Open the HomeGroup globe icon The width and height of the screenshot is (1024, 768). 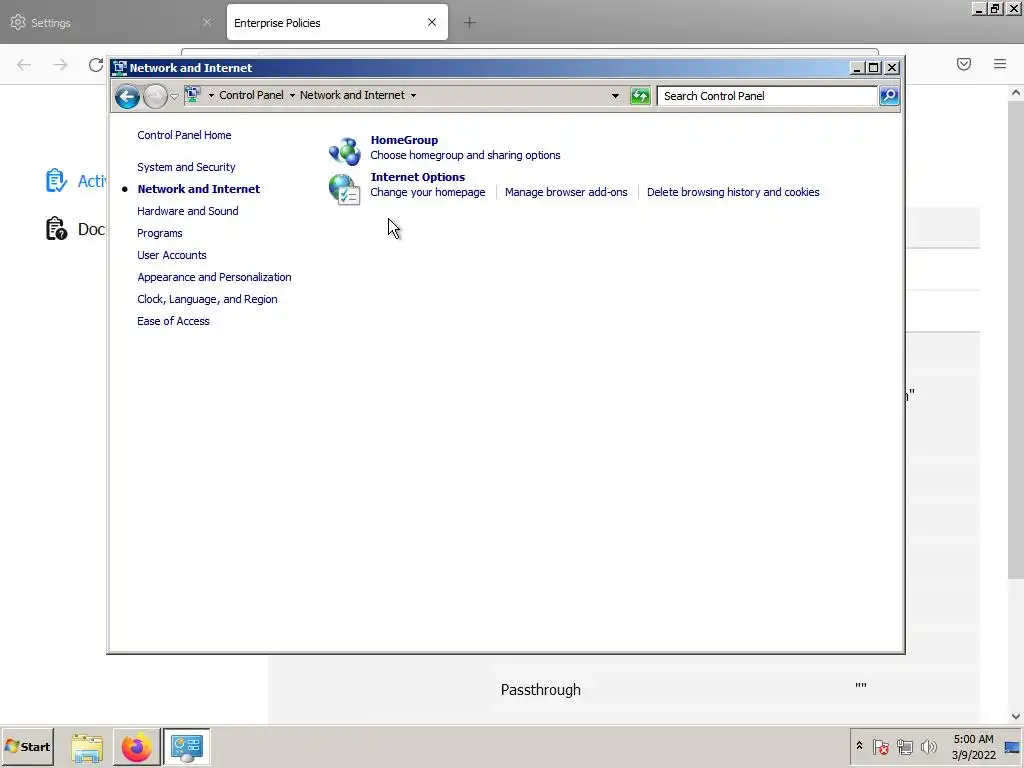pyautogui.click(x=344, y=151)
